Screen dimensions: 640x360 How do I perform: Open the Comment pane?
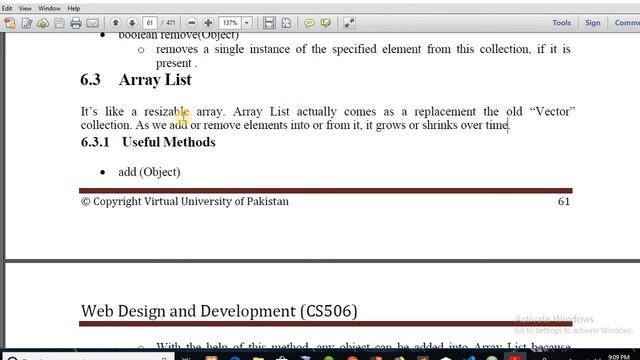tap(627, 23)
